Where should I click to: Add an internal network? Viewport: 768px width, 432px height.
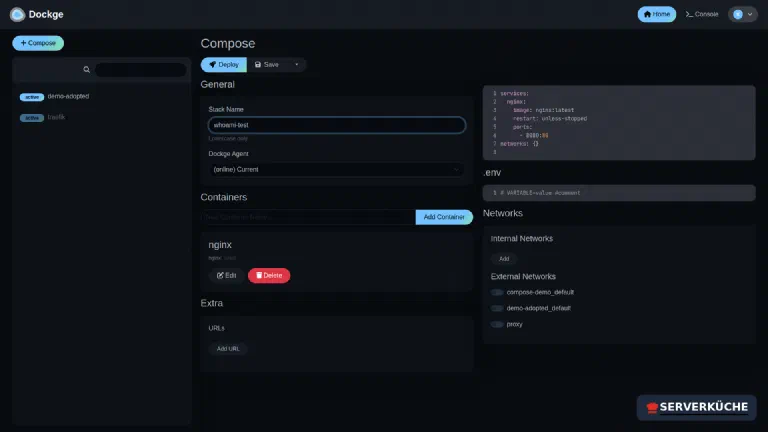click(504, 259)
